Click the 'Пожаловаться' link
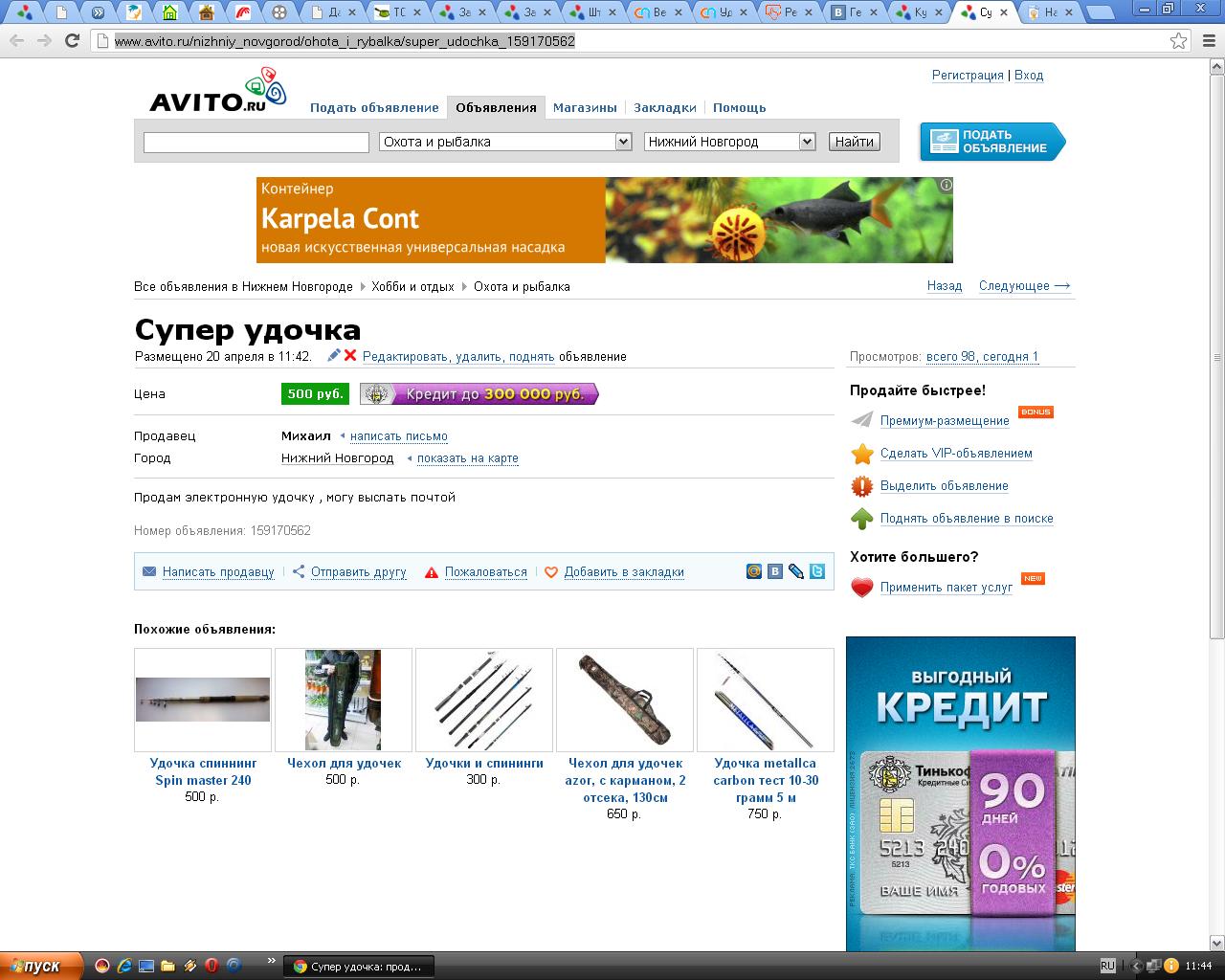 486,572
